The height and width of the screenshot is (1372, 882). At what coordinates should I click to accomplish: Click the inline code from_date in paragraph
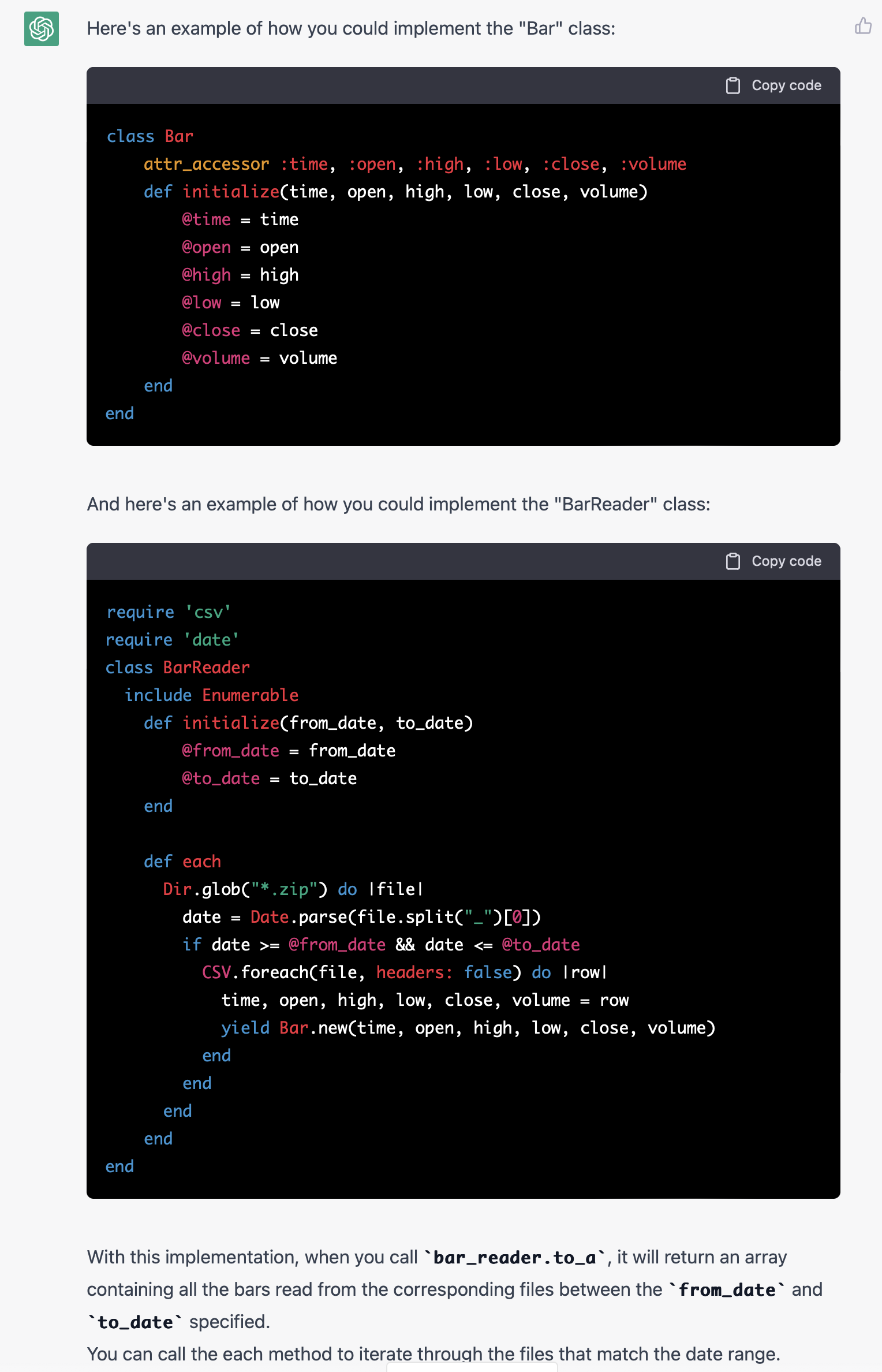[727, 1290]
